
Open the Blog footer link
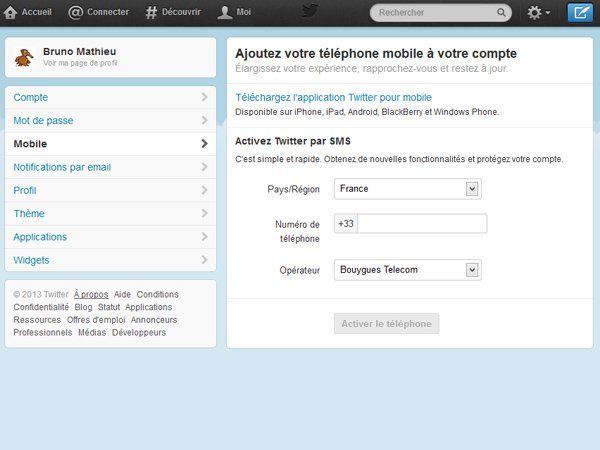point(83,307)
